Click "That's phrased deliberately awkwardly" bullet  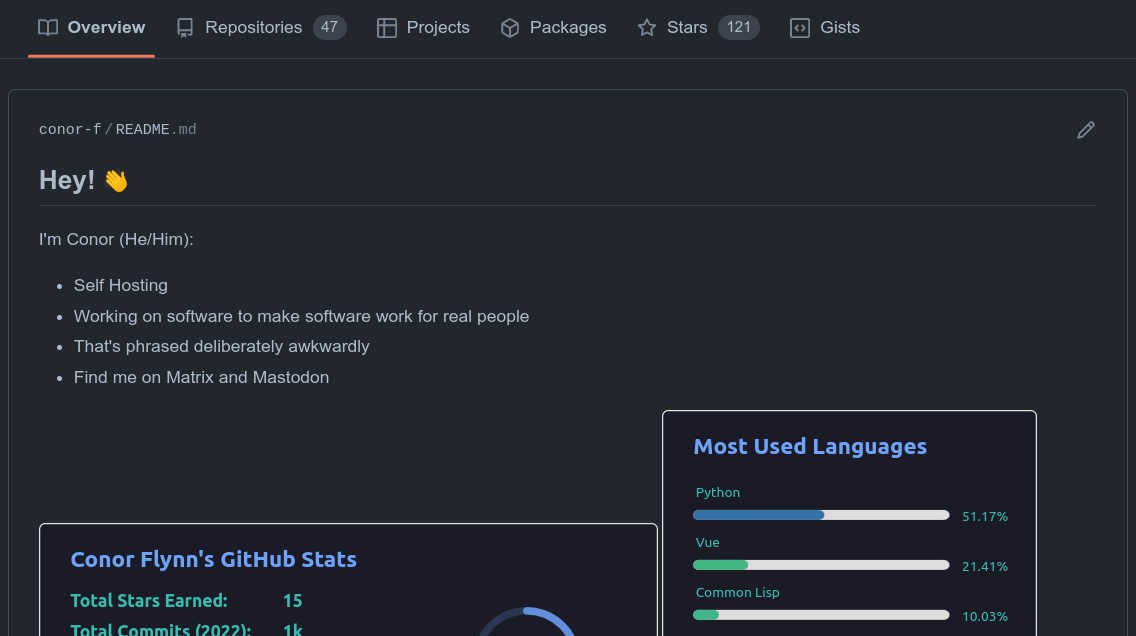[222, 346]
